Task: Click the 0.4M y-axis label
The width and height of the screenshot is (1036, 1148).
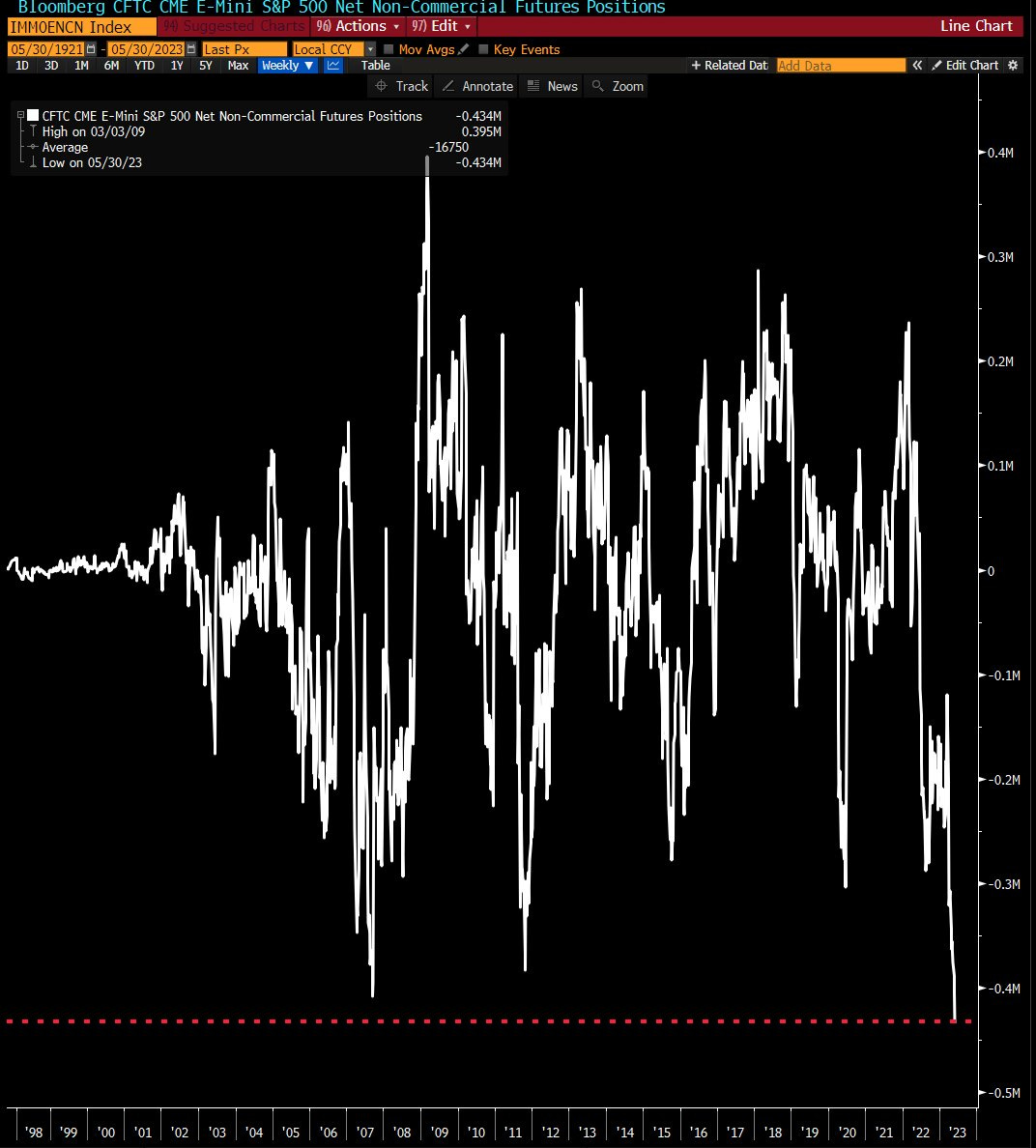Action: click(x=1000, y=153)
